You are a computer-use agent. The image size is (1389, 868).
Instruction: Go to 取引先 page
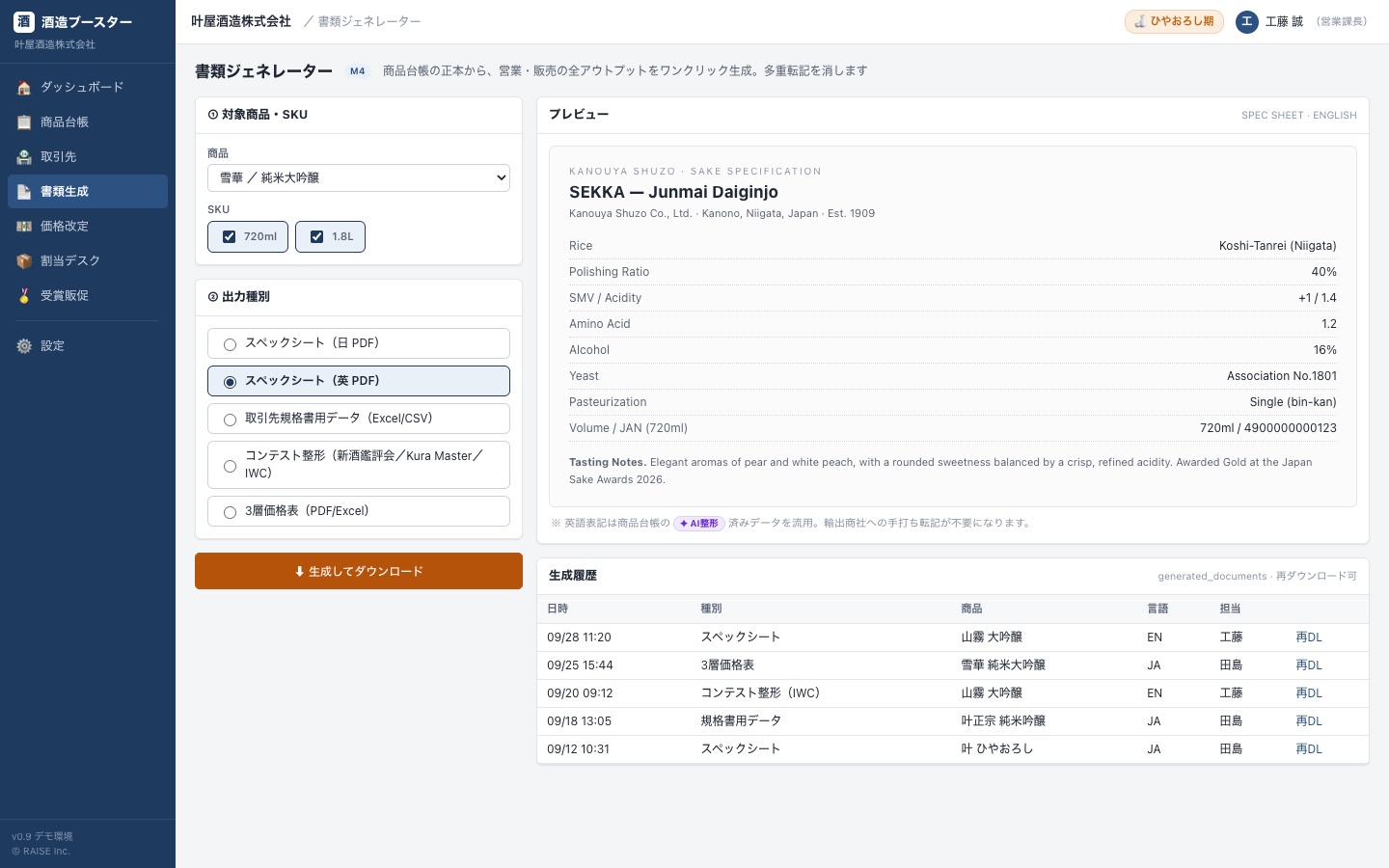(x=88, y=156)
